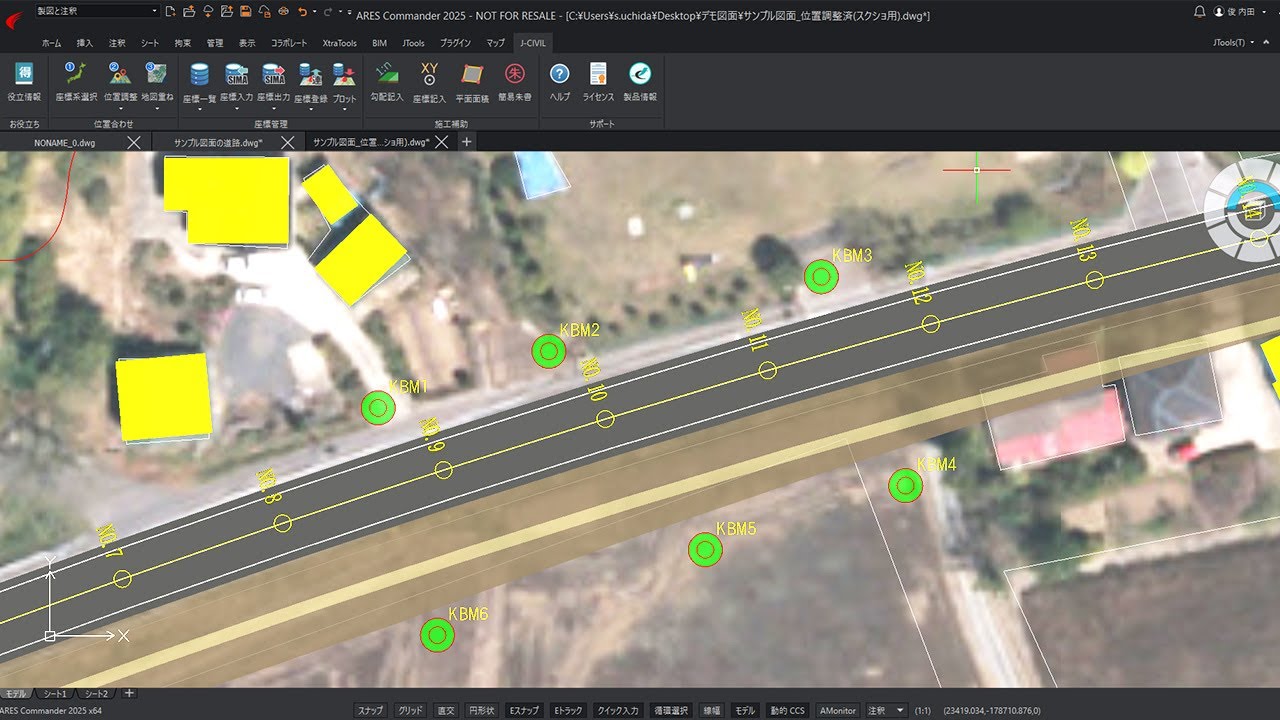Viewport: 1280px width, 720px height.
Task: Open the 注釈 annotation scale dropdown
Action: (x=887, y=711)
